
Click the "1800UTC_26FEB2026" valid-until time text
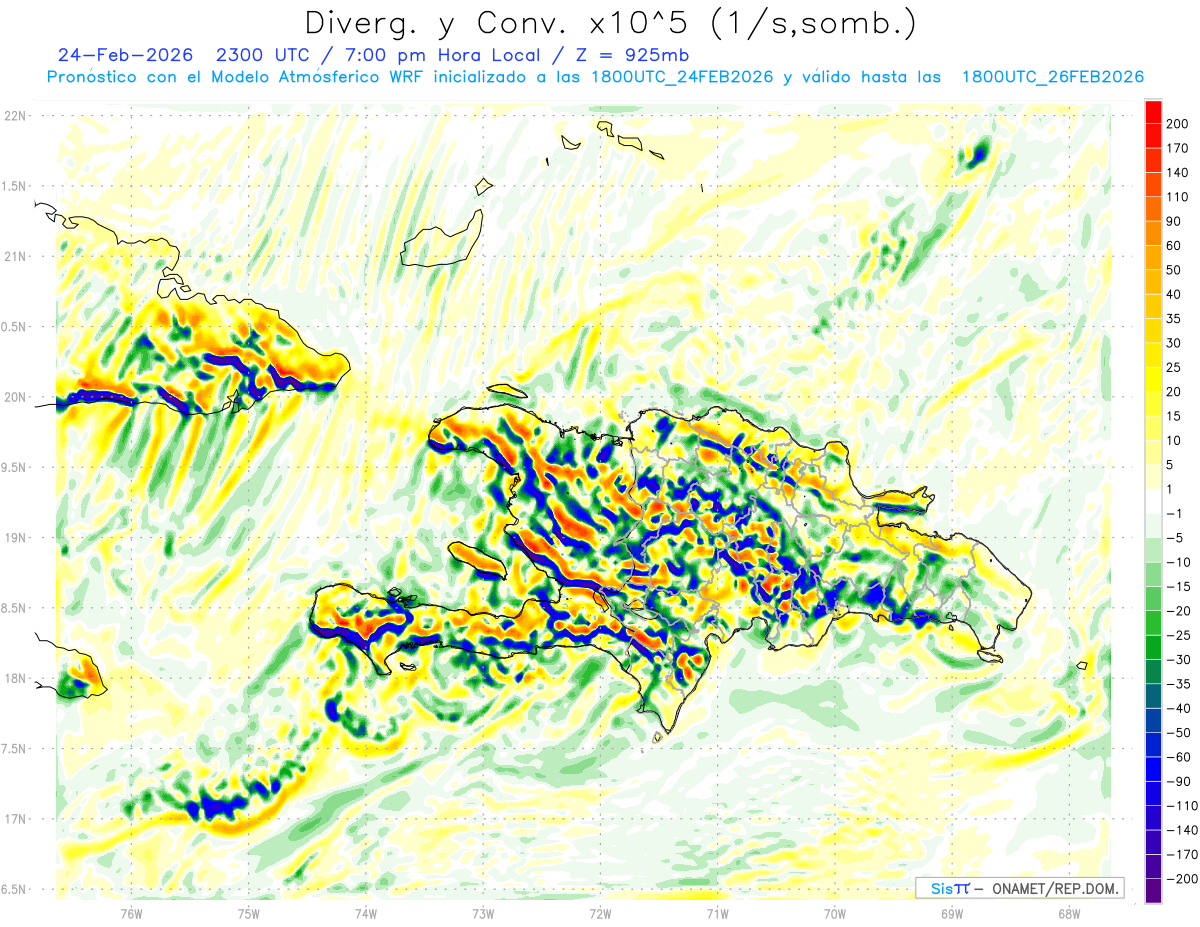click(x=1052, y=77)
